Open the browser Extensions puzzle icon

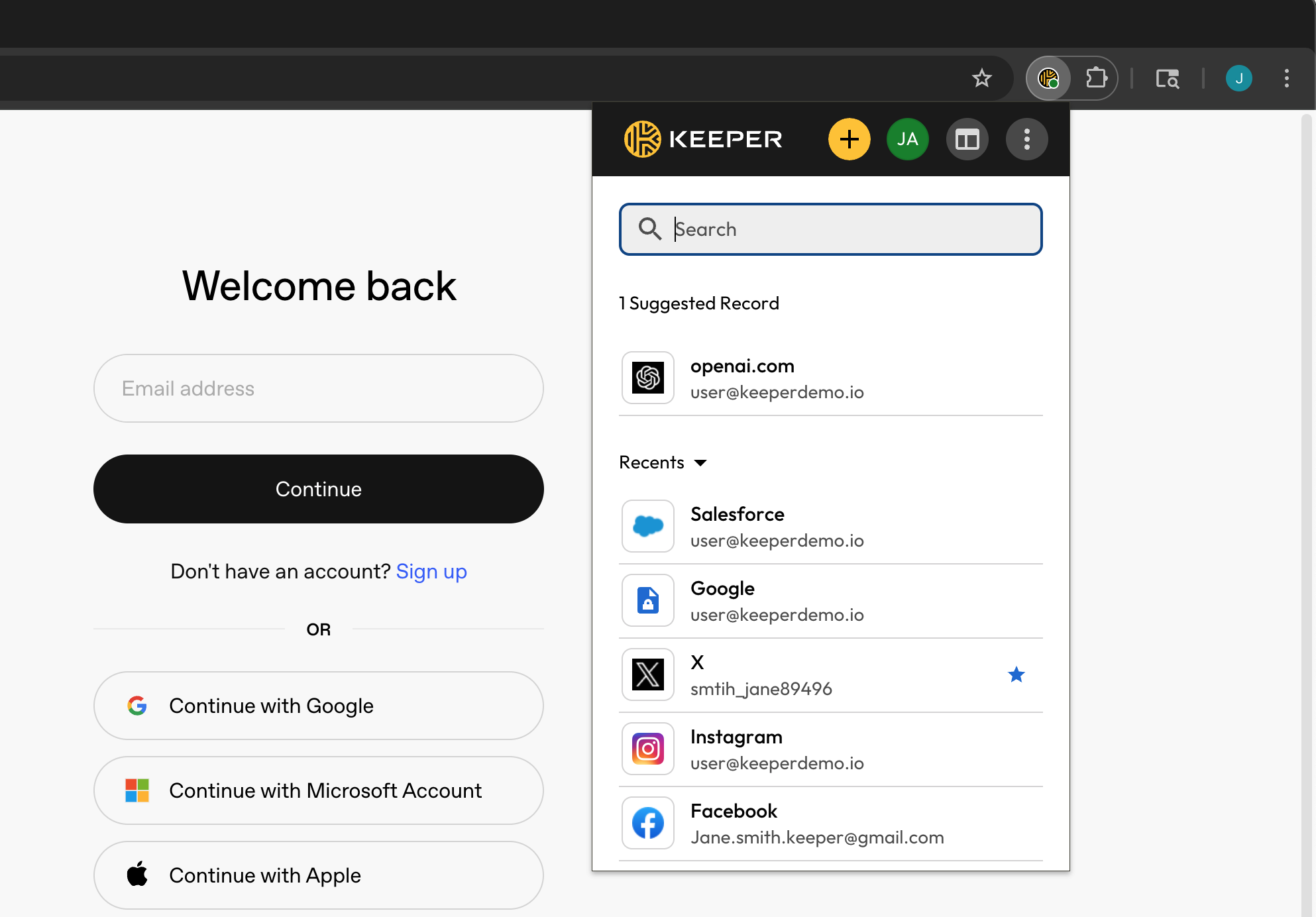[1096, 78]
